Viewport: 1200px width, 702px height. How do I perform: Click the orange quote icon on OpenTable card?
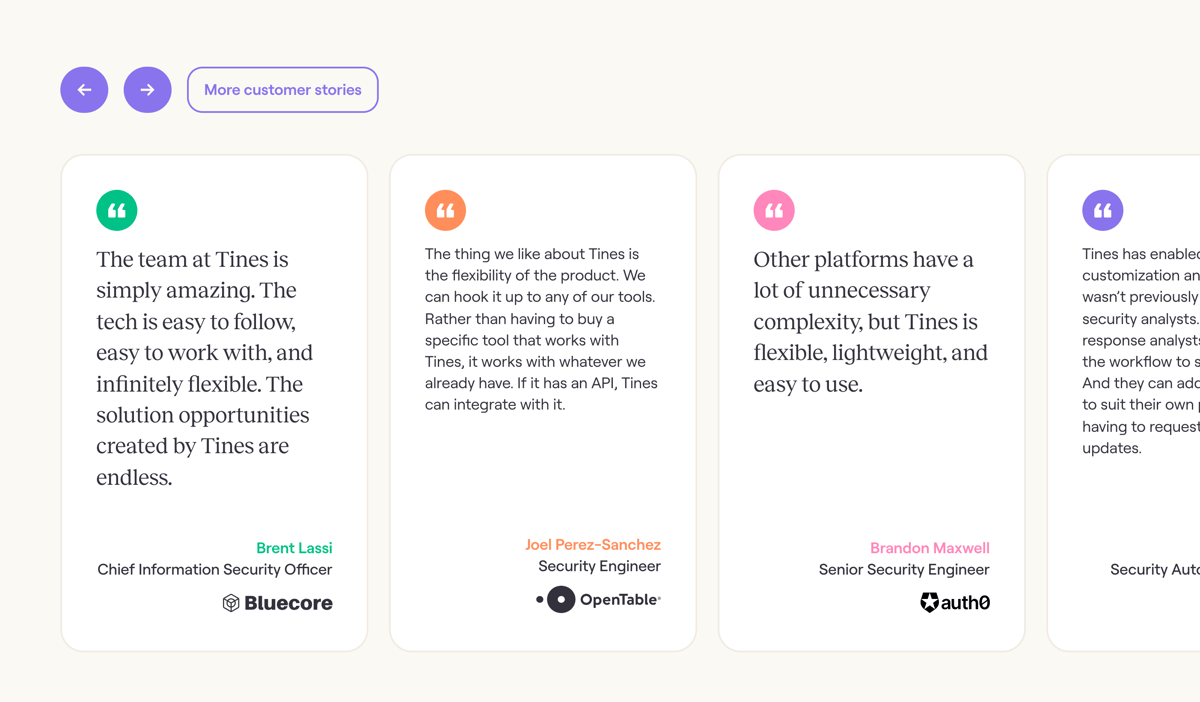(x=445, y=210)
